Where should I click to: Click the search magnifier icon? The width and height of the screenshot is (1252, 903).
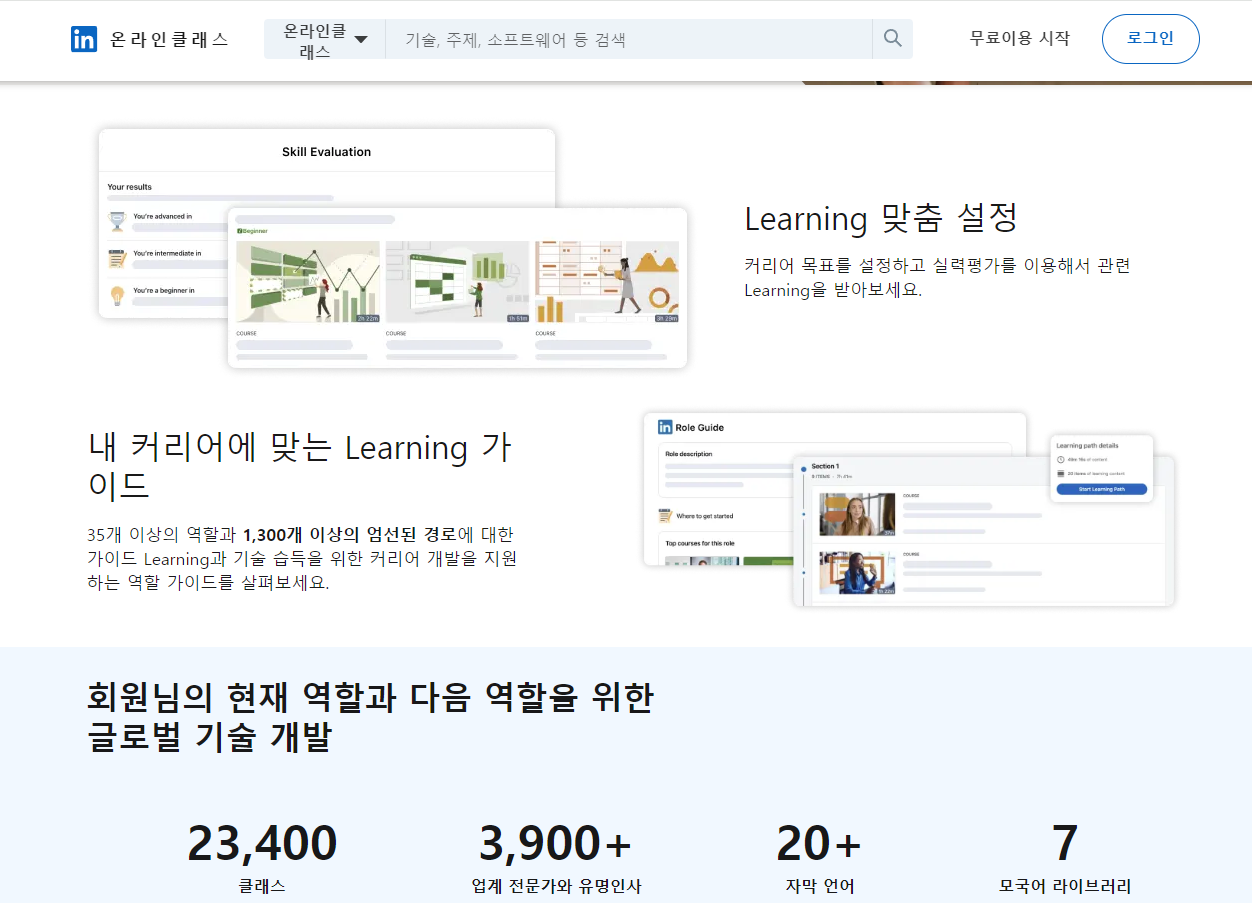[893, 39]
